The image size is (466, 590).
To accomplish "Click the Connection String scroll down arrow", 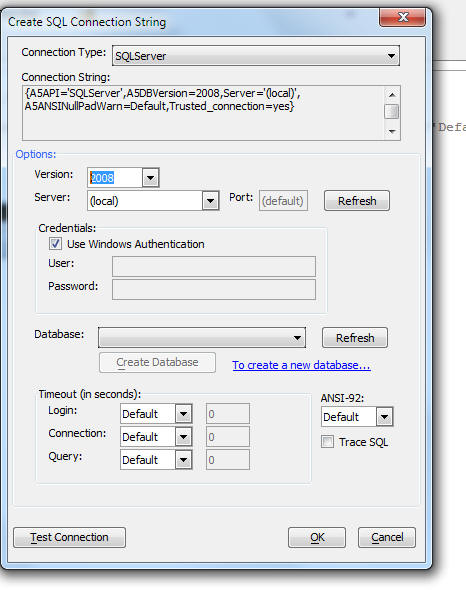I will (x=392, y=131).
